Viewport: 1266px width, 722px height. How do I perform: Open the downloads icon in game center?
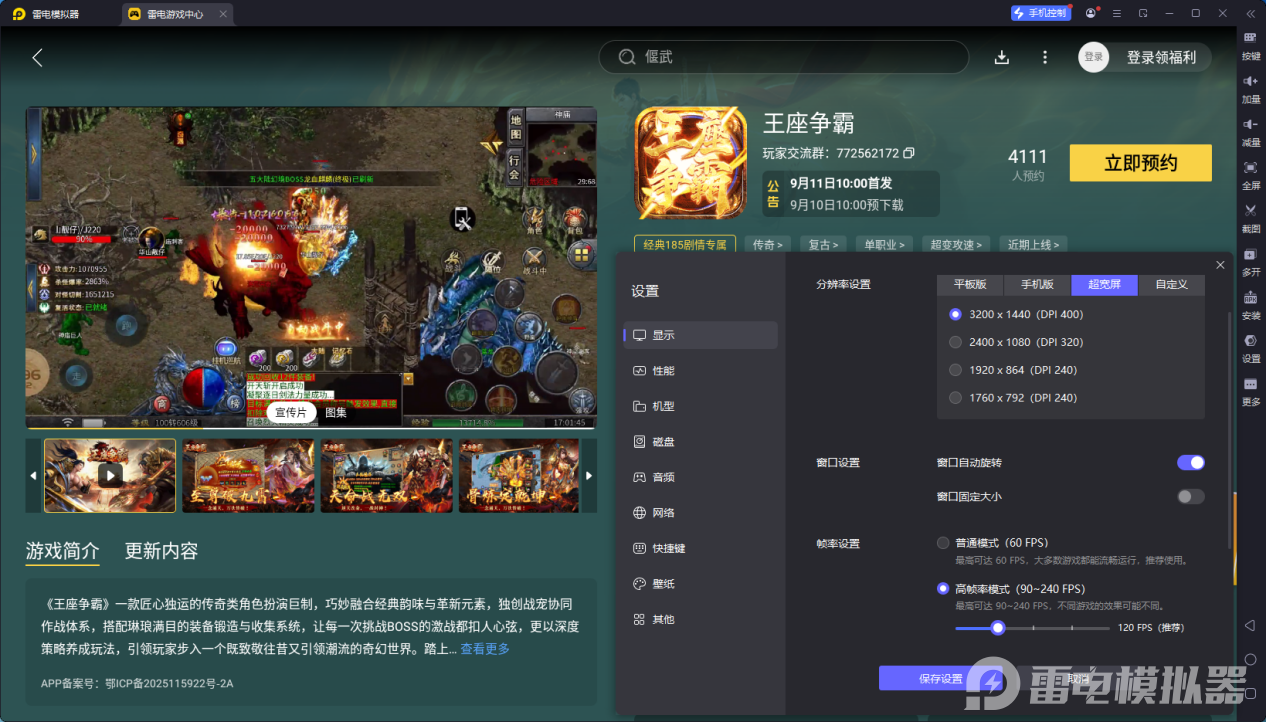click(x=1002, y=57)
